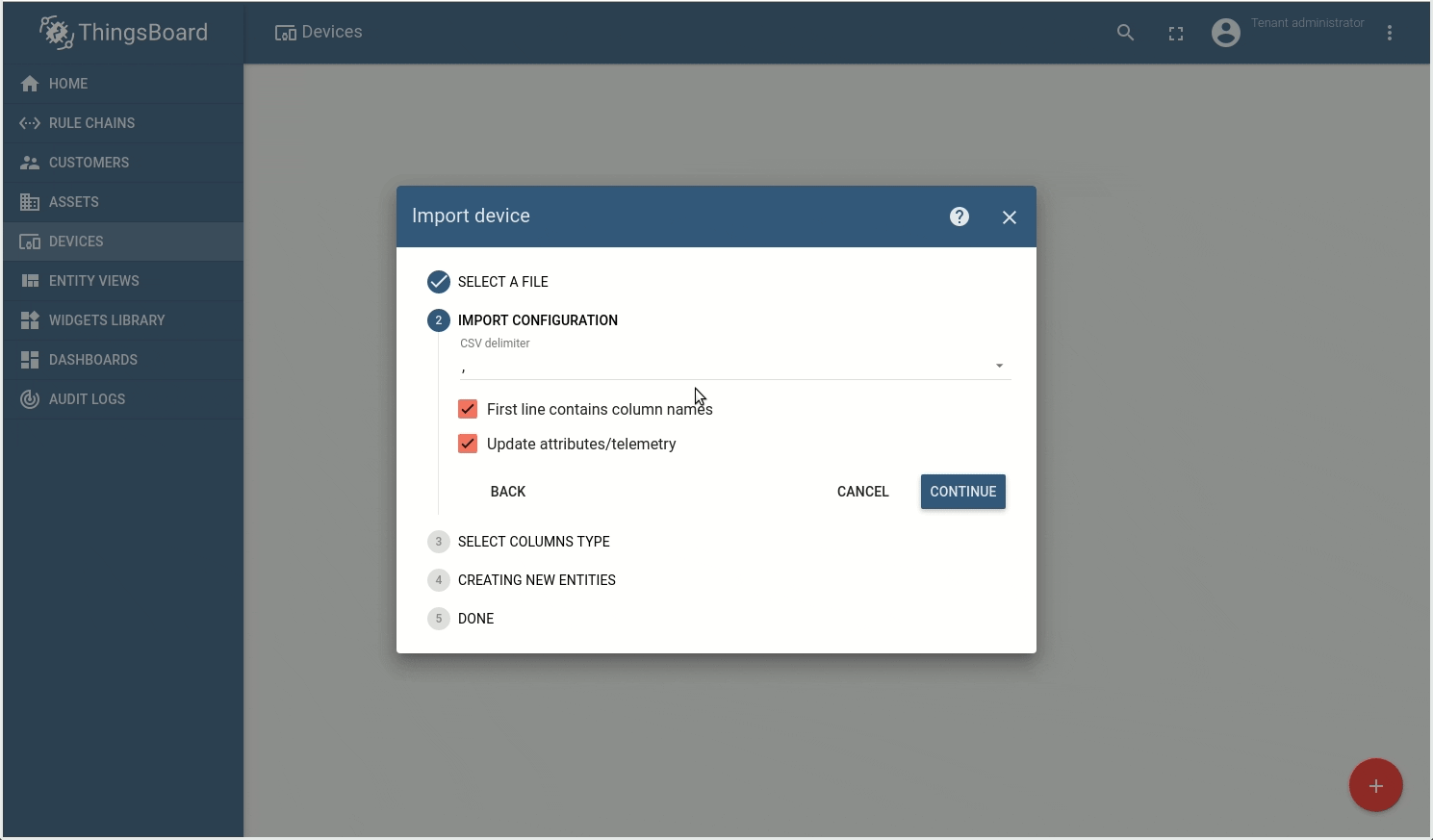Click the ThingsBoard logo
Viewport: 1433px width, 840px height.
click(123, 33)
